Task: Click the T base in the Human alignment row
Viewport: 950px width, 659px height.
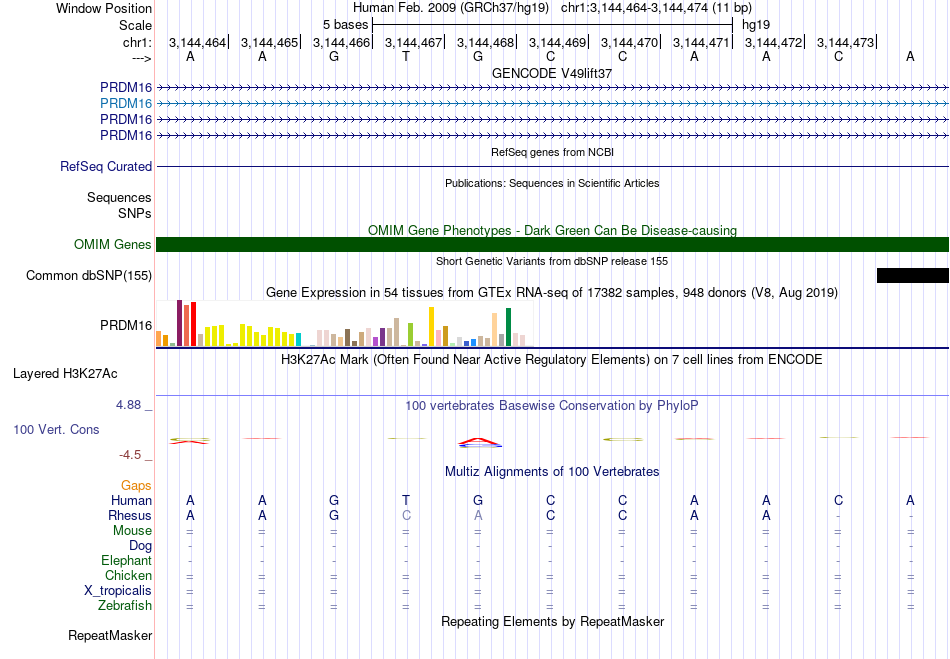Action: [406, 500]
